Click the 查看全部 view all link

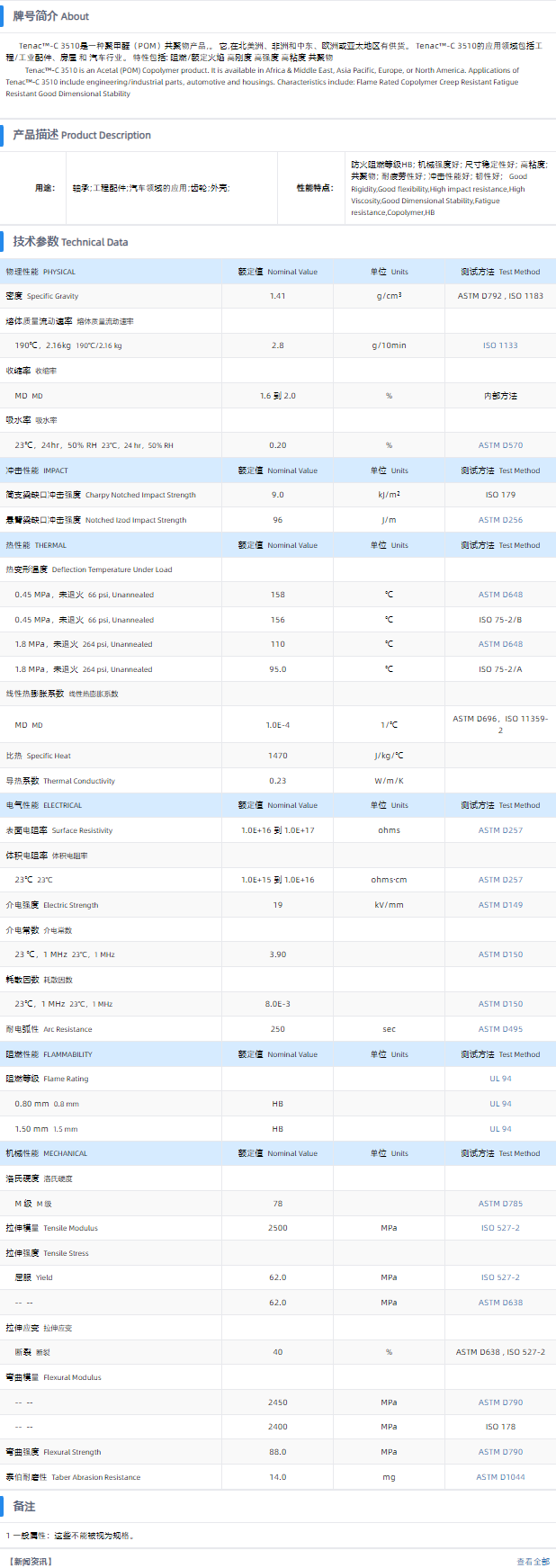(533, 1562)
